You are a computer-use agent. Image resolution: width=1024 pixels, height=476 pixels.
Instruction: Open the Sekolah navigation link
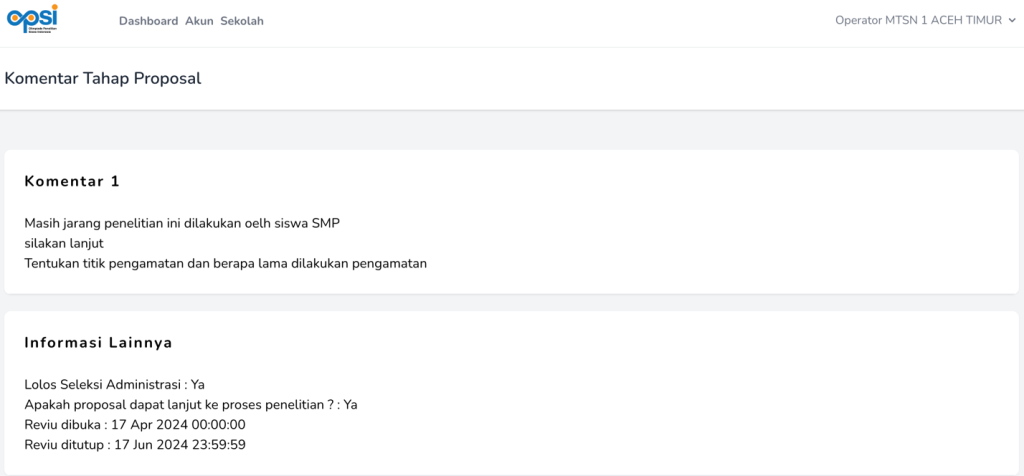242,21
